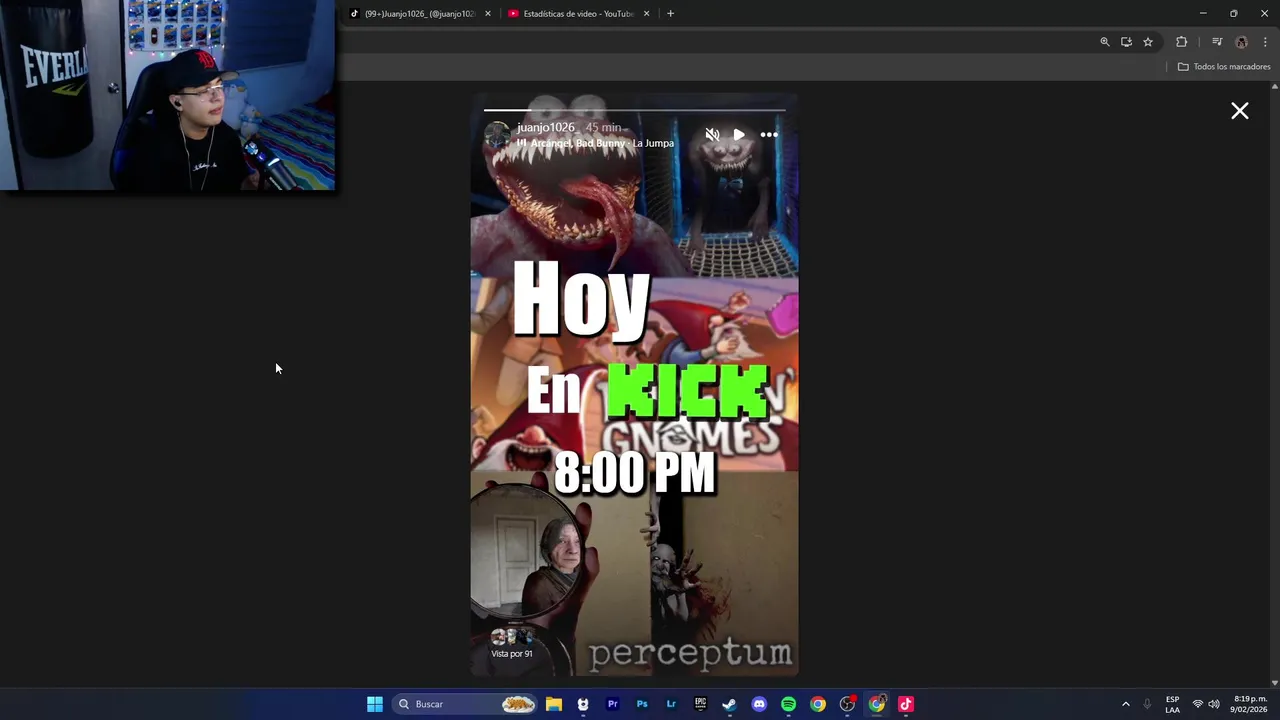Image resolution: width=1280 pixels, height=720 pixels.
Task: Open the Chrome profile avatar
Action: (x=1242, y=42)
